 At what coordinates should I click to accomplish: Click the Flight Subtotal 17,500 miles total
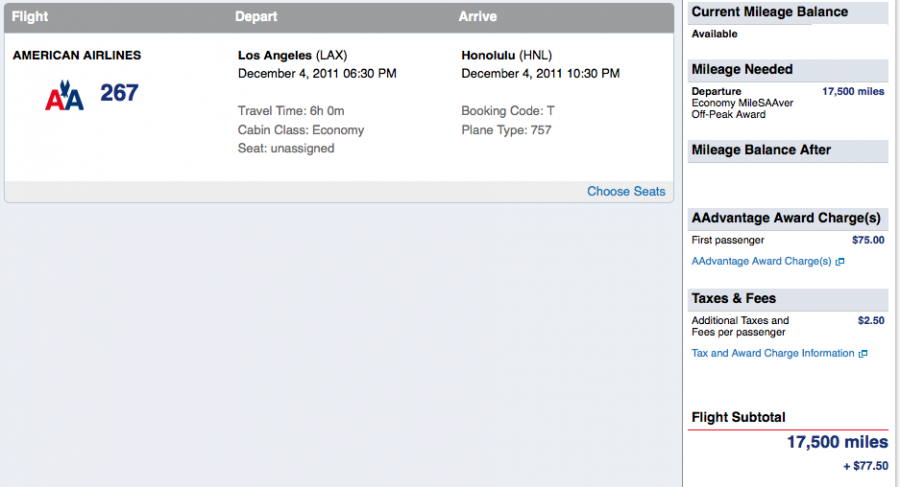point(837,442)
